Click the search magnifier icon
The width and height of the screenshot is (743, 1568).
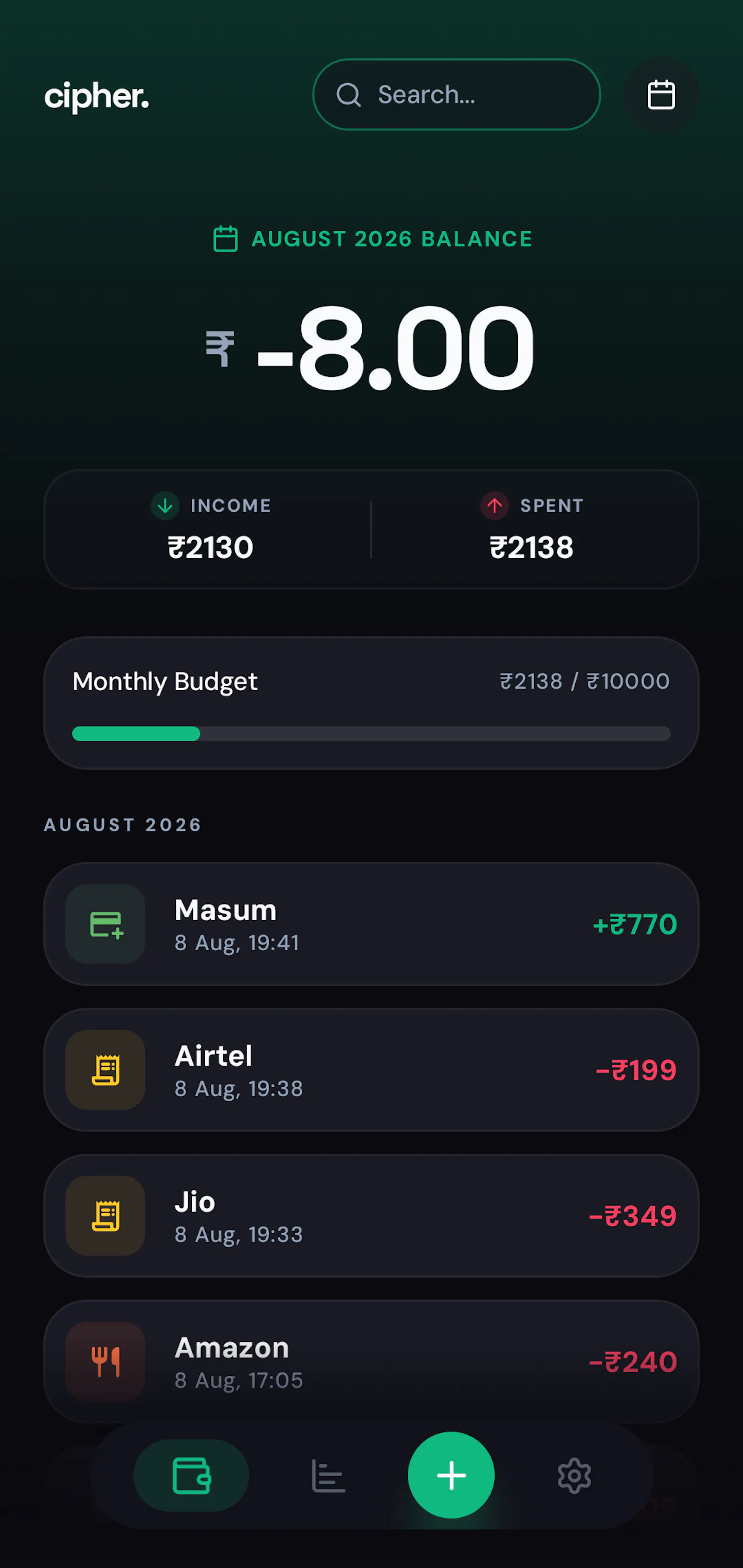(349, 95)
